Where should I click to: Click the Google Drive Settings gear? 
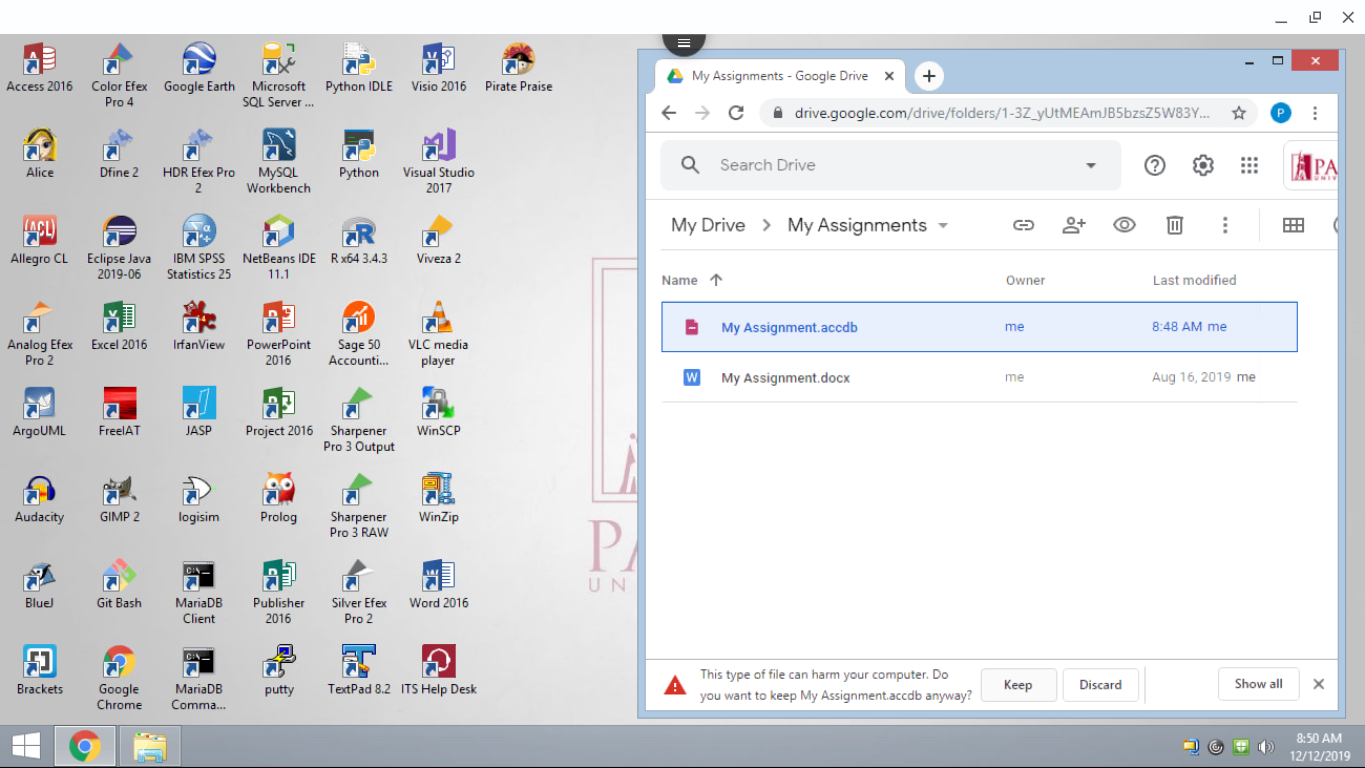coord(1203,166)
